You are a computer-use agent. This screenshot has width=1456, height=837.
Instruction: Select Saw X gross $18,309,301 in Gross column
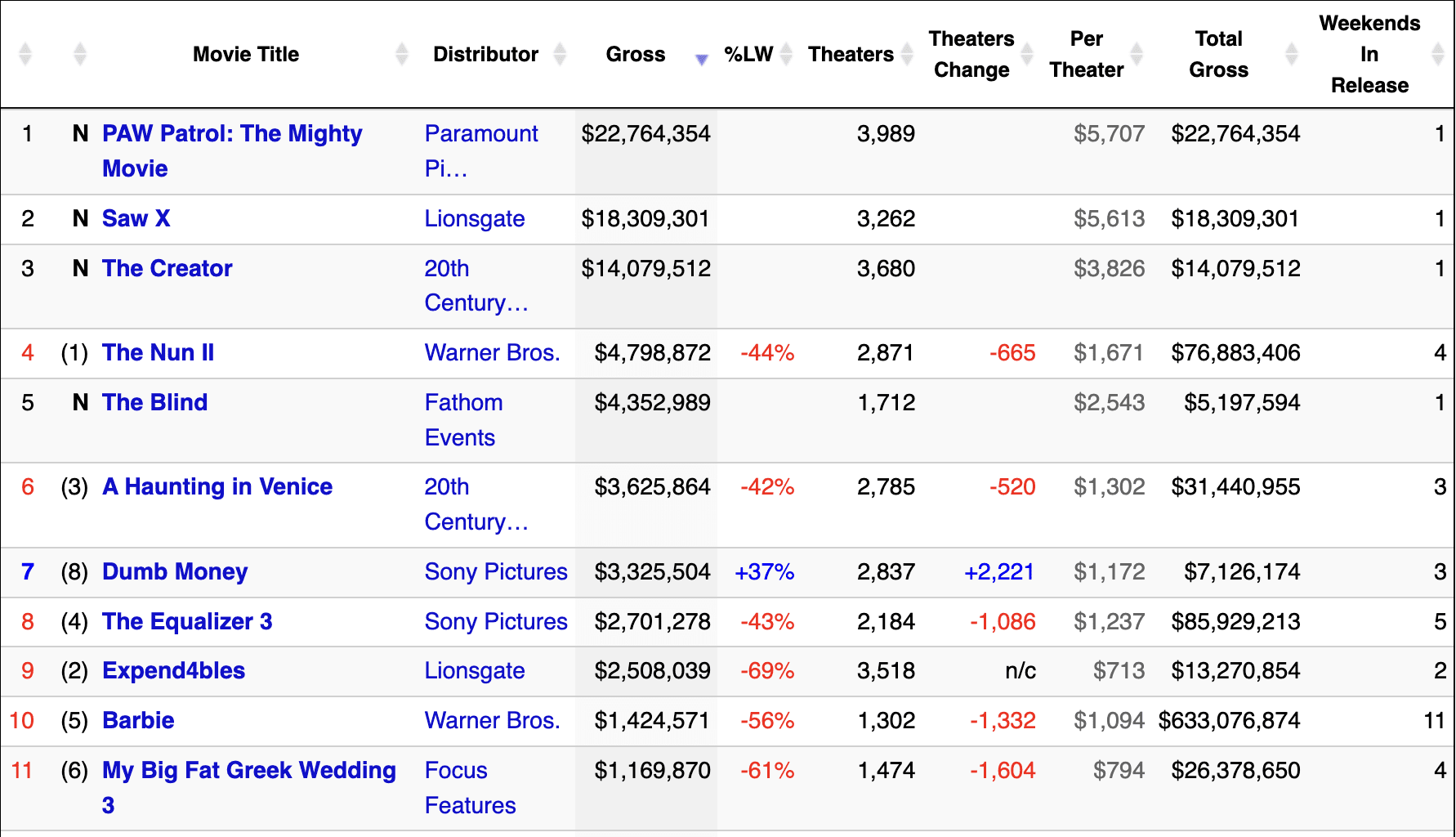645,218
